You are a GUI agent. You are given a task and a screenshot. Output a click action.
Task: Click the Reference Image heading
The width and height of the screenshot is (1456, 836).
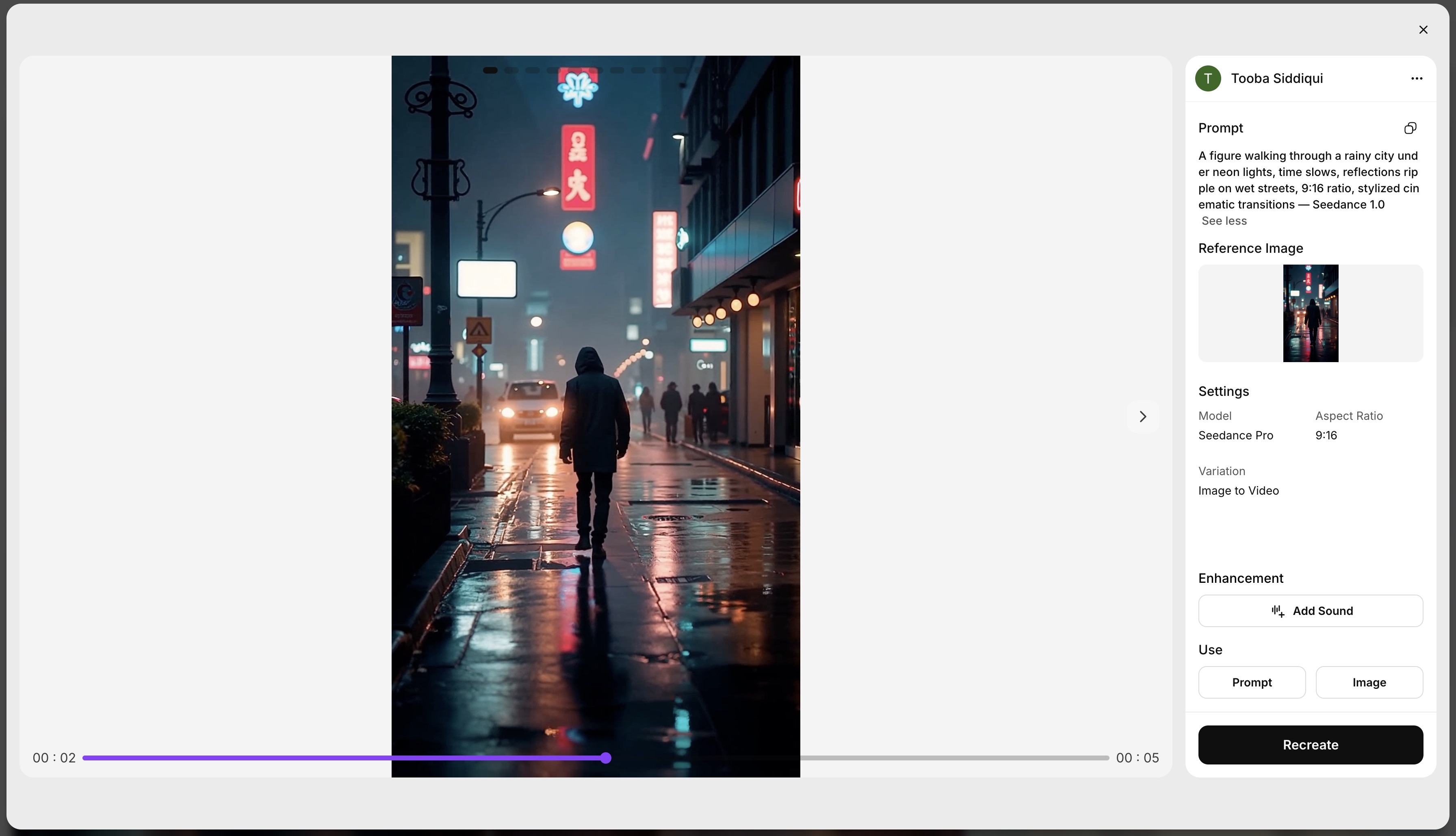point(1250,248)
